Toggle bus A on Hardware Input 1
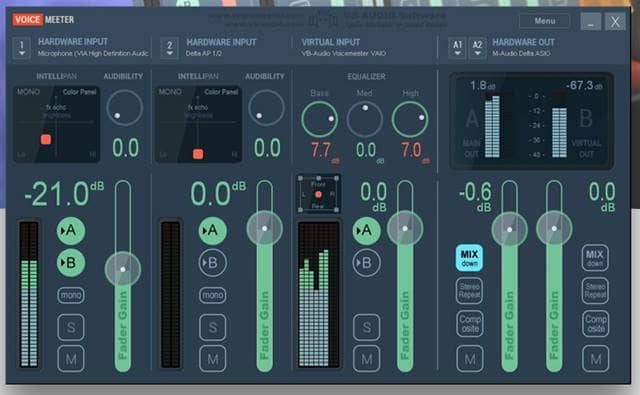640x395 pixels. point(71,231)
